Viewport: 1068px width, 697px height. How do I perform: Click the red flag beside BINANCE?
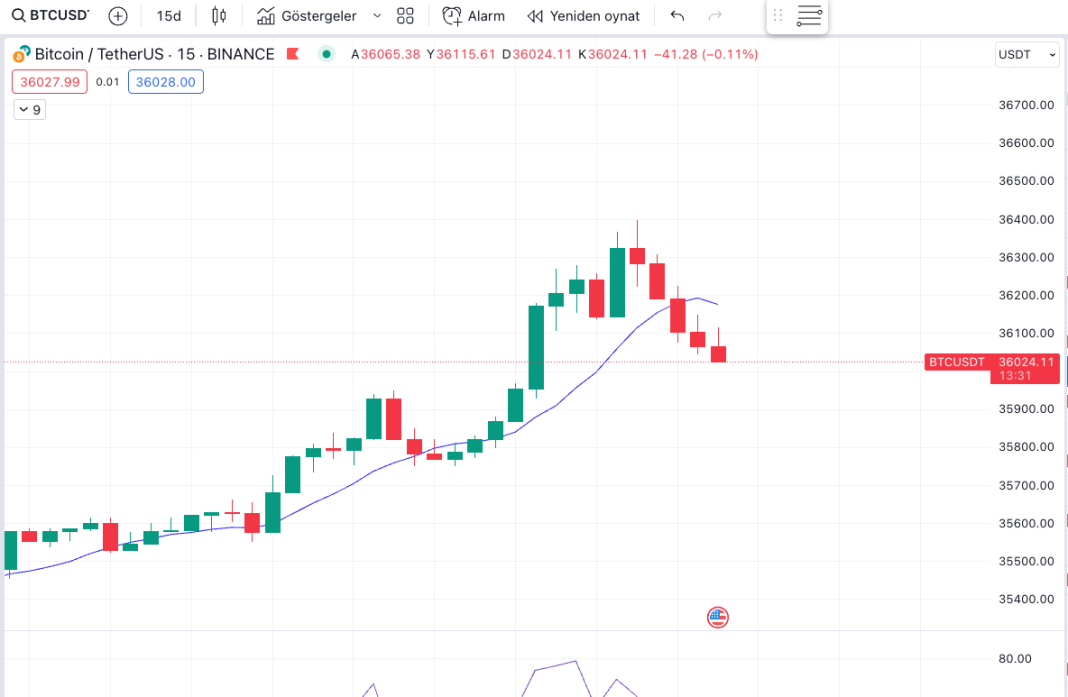tap(293, 54)
